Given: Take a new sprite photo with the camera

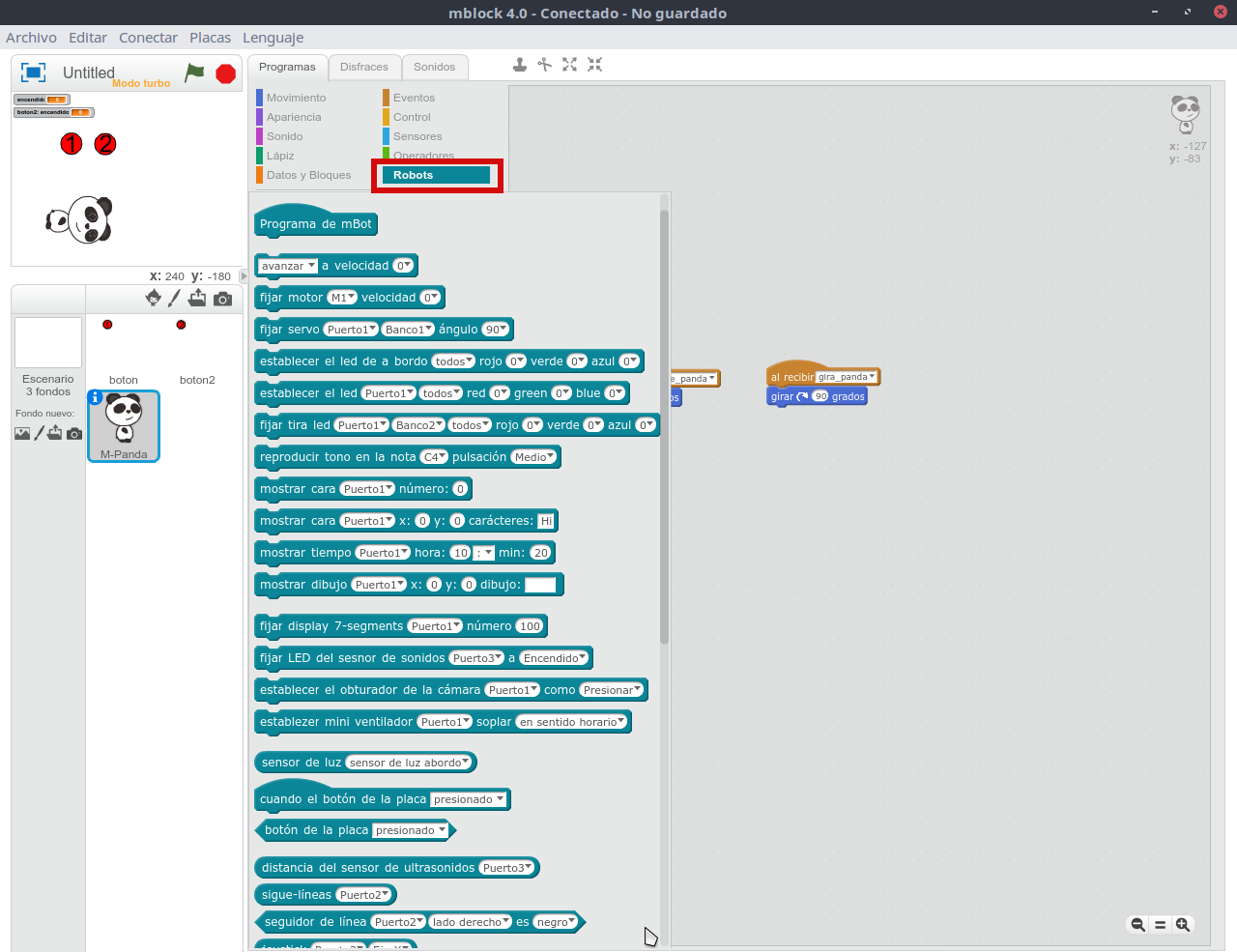Looking at the screenshot, I should point(223,299).
